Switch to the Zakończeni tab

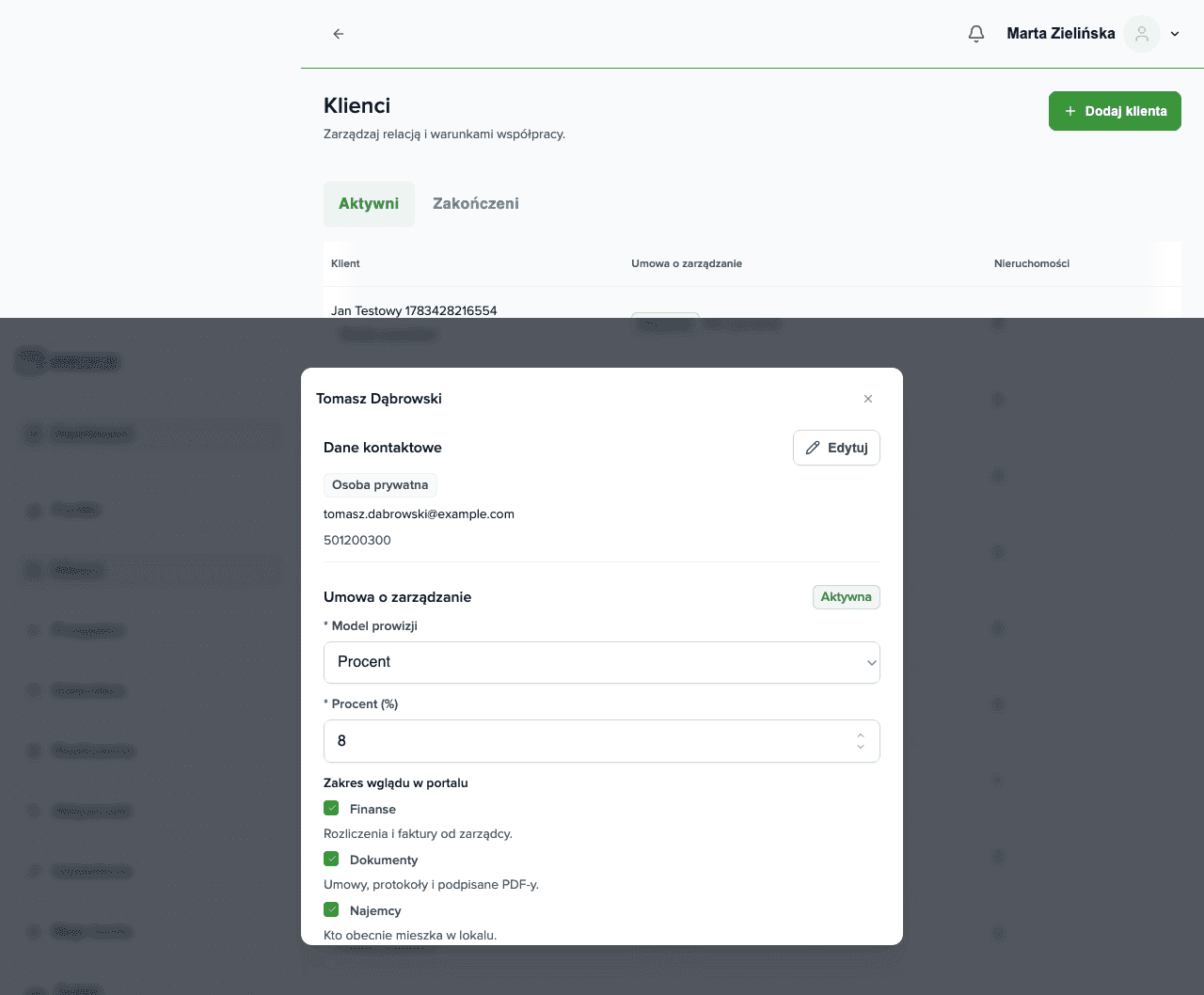476,204
